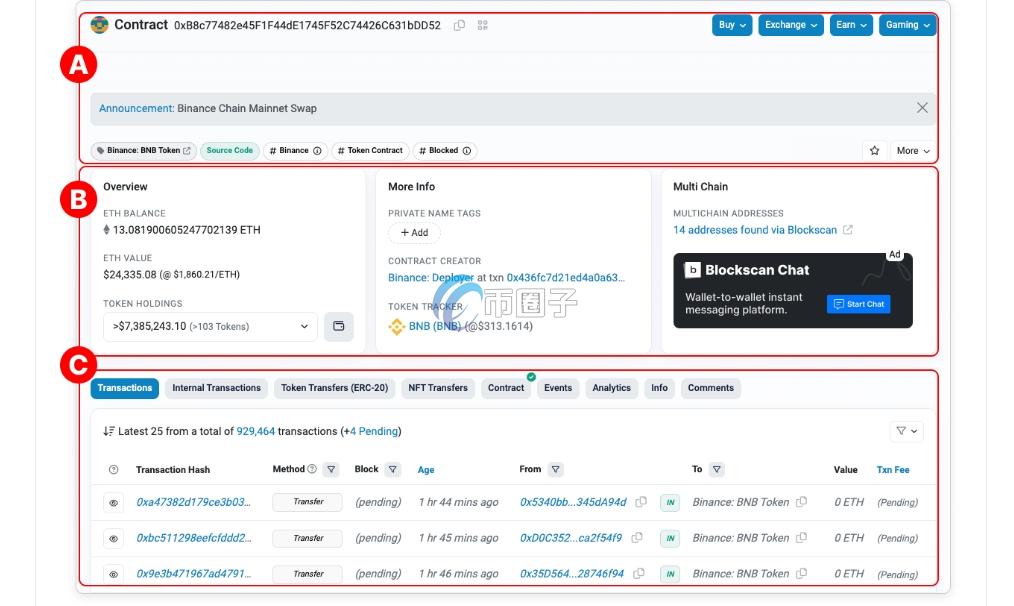Open the token holdings wallet view icon
This screenshot has height=606, width=1014.
coord(338,326)
